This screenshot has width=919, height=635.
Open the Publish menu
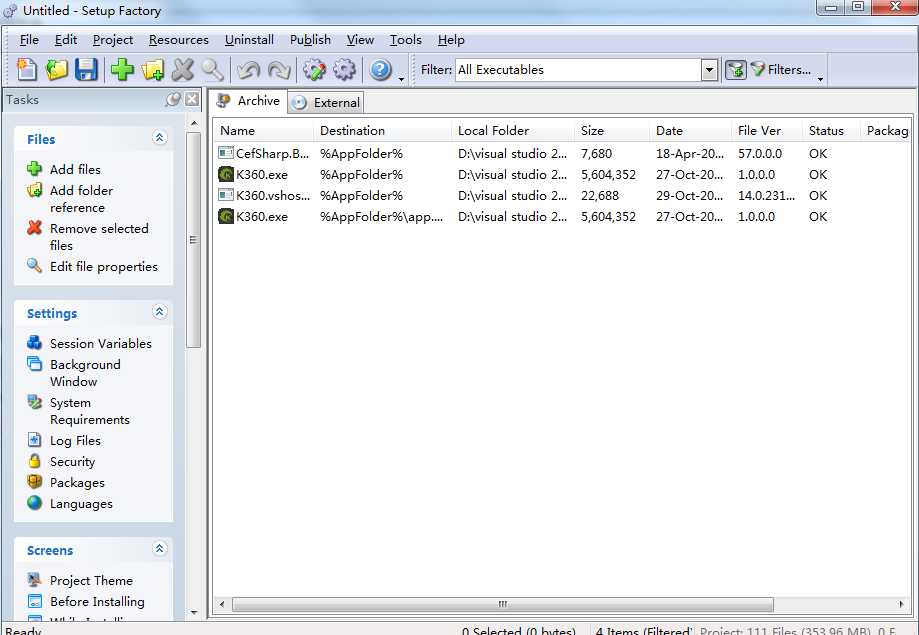(x=310, y=40)
